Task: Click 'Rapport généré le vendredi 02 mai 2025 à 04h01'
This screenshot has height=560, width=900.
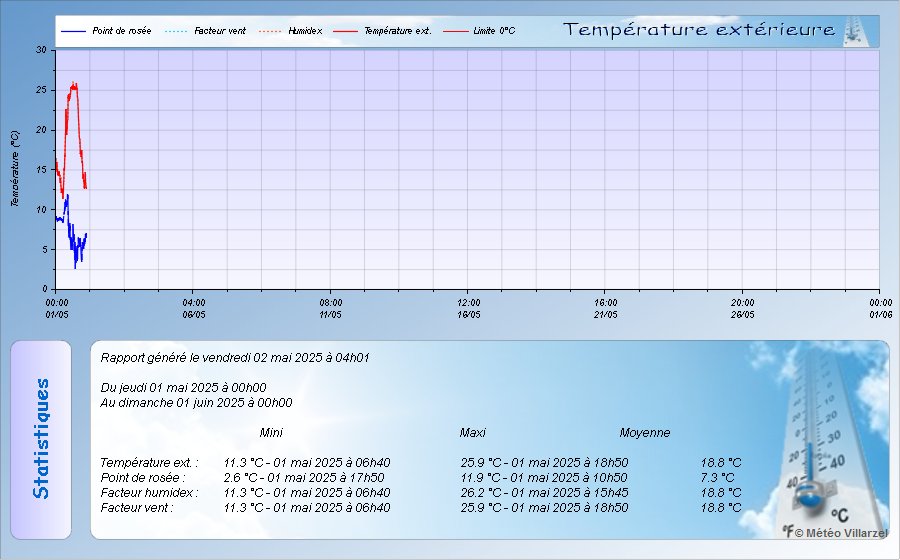Action: pos(235,358)
